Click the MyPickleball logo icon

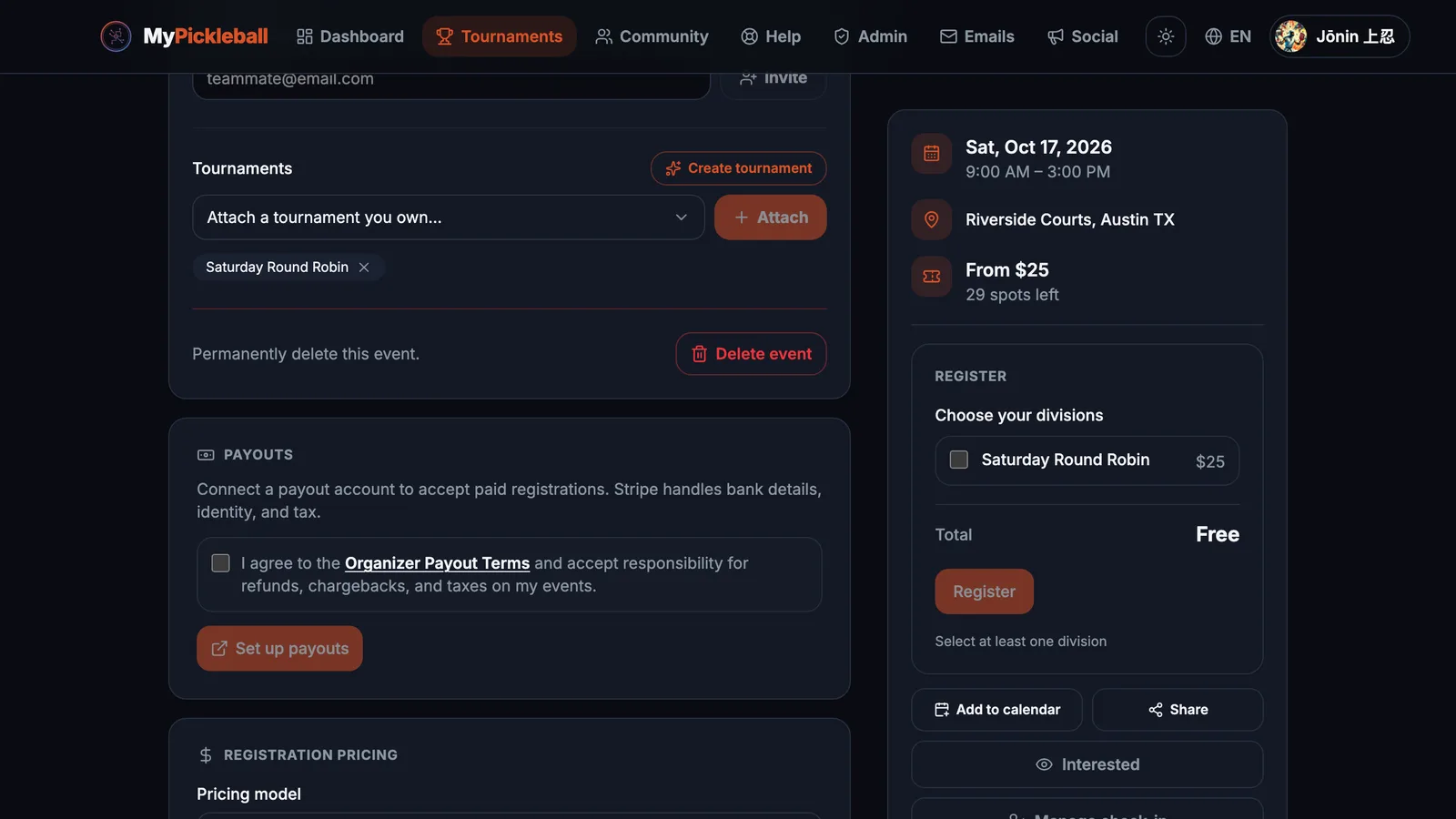pyautogui.click(x=116, y=36)
